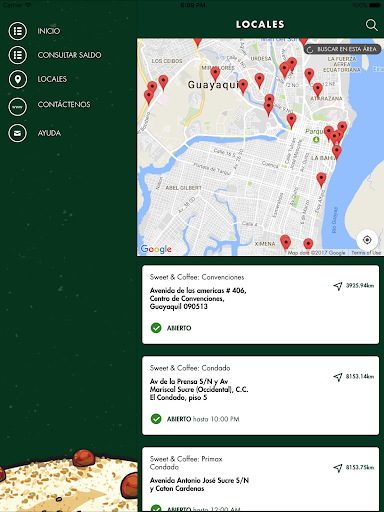Open Terms of Use map link
This screenshot has width=384, height=512.
(x=366, y=253)
